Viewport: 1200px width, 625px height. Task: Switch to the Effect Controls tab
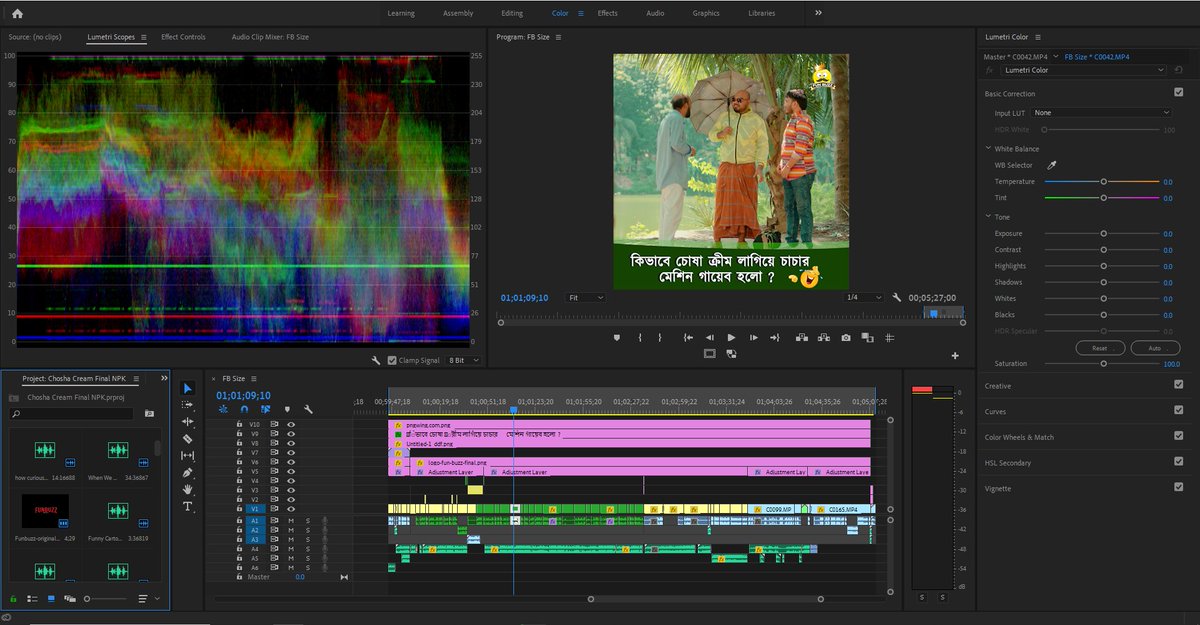click(x=183, y=36)
